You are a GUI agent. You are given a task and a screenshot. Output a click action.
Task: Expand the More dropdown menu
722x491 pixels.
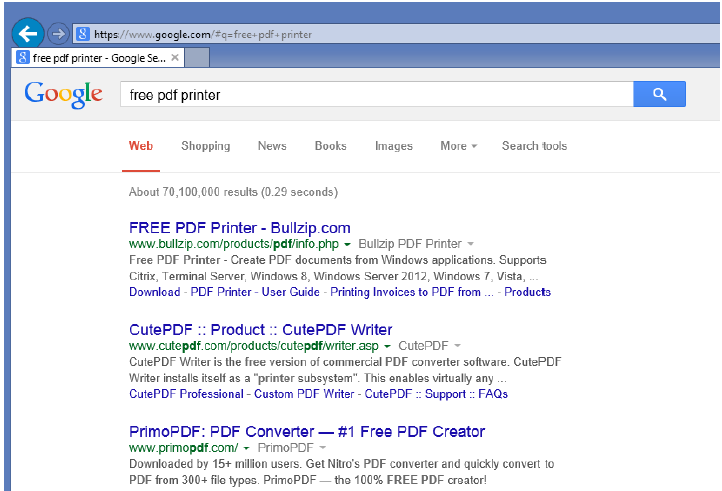[459, 146]
